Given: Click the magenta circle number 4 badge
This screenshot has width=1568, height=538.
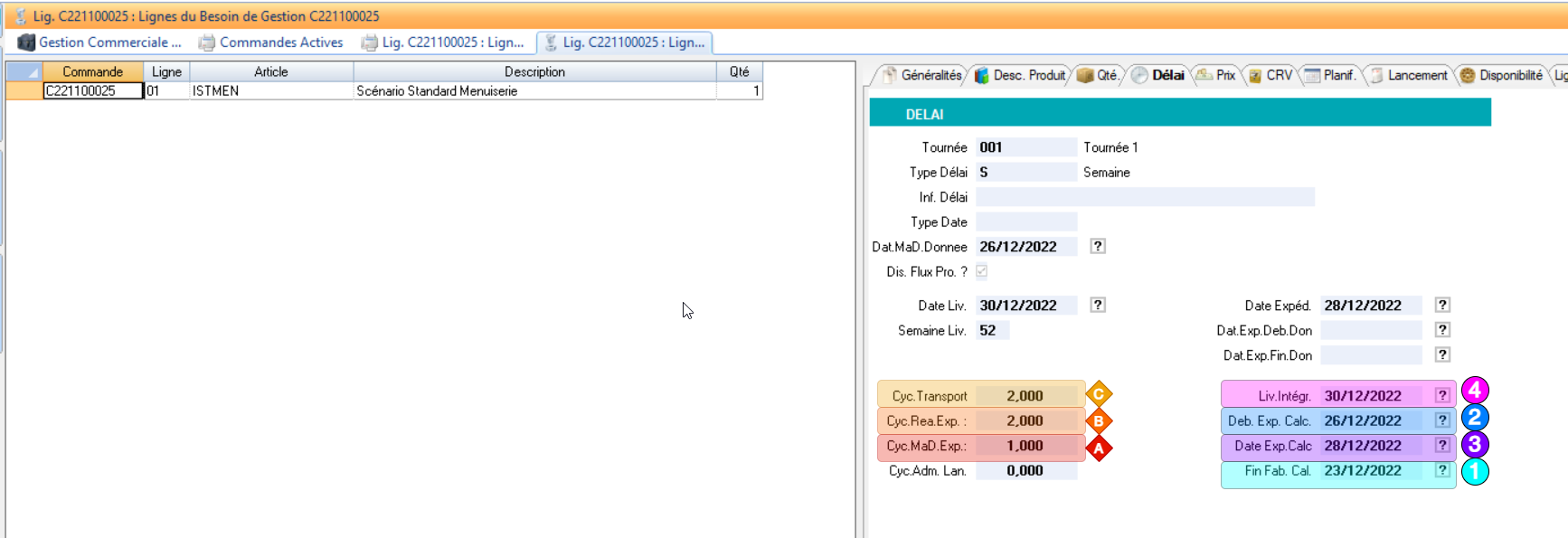Looking at the screenshot, I should [1475, 390].
